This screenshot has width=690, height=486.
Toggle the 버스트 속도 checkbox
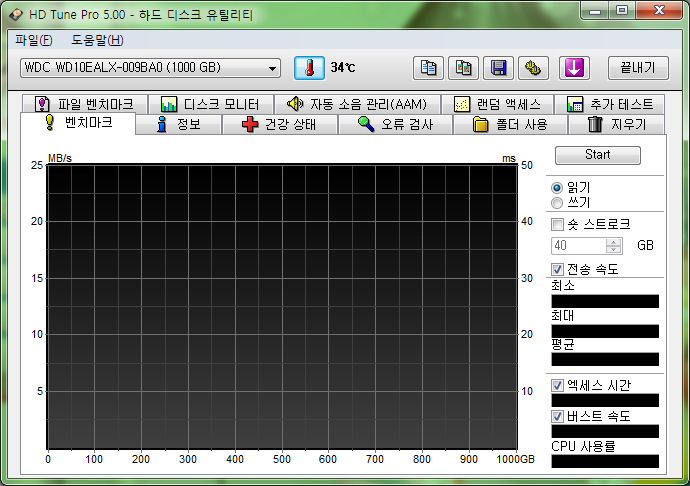pyautogui.click(x=557, y=416)
